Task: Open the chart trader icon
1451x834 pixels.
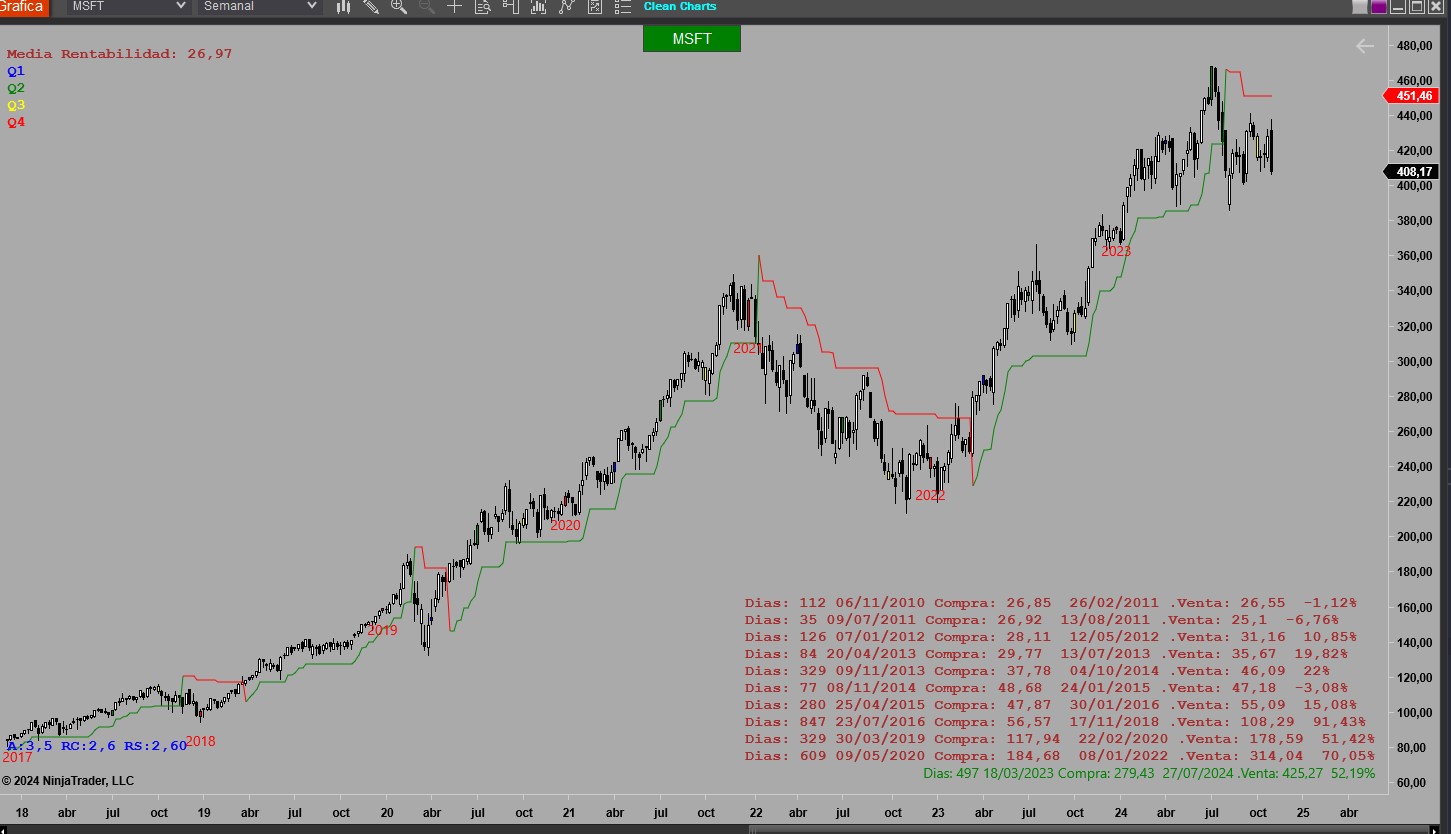Action: click(510, 7)
